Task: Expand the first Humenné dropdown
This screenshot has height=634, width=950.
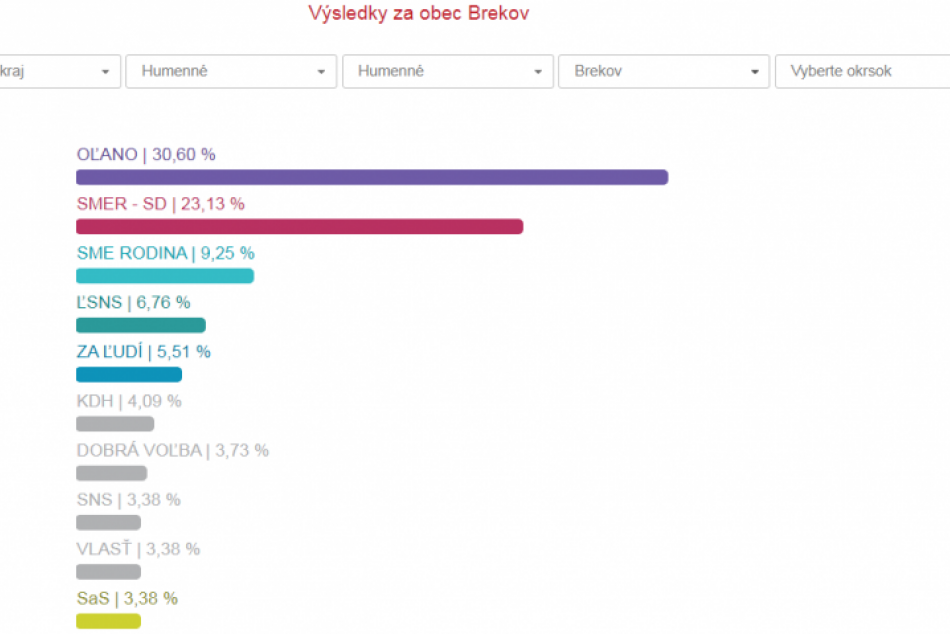Action: tap(231, 72)
